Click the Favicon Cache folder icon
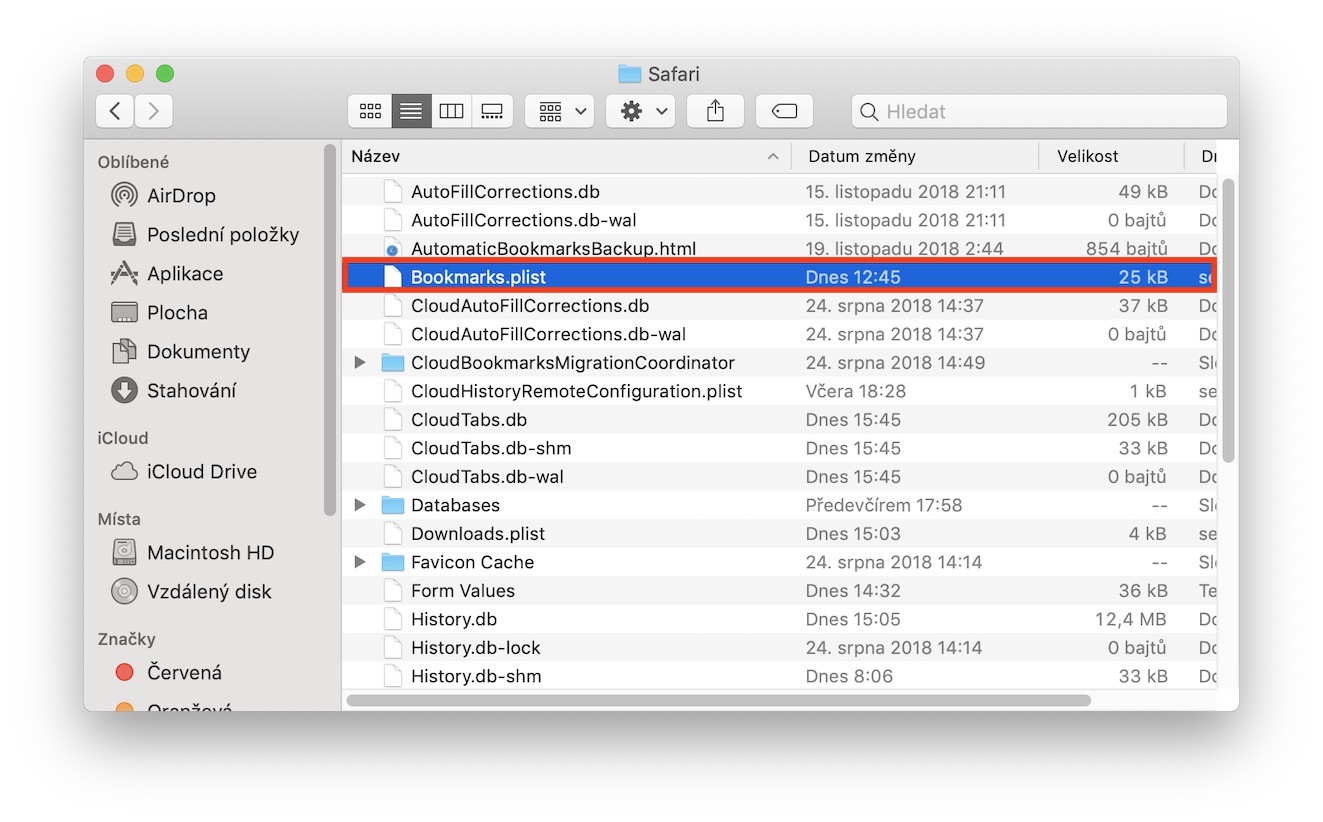Viewport: 1323px width, 822px height. (x=392, y=563)
